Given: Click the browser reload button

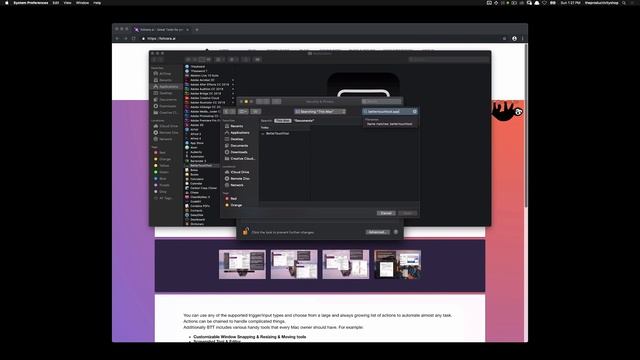Looking at the screenshot, I should 133,39.
